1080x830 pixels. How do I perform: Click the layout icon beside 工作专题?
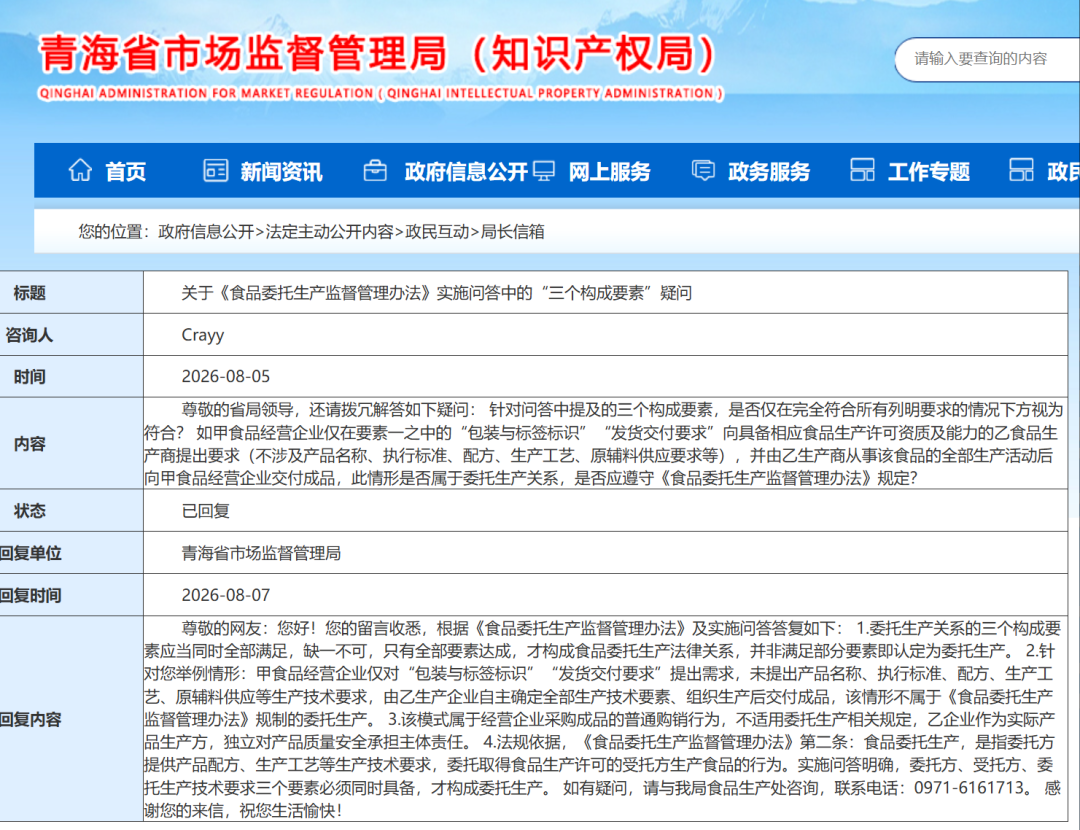coord(862,170)
